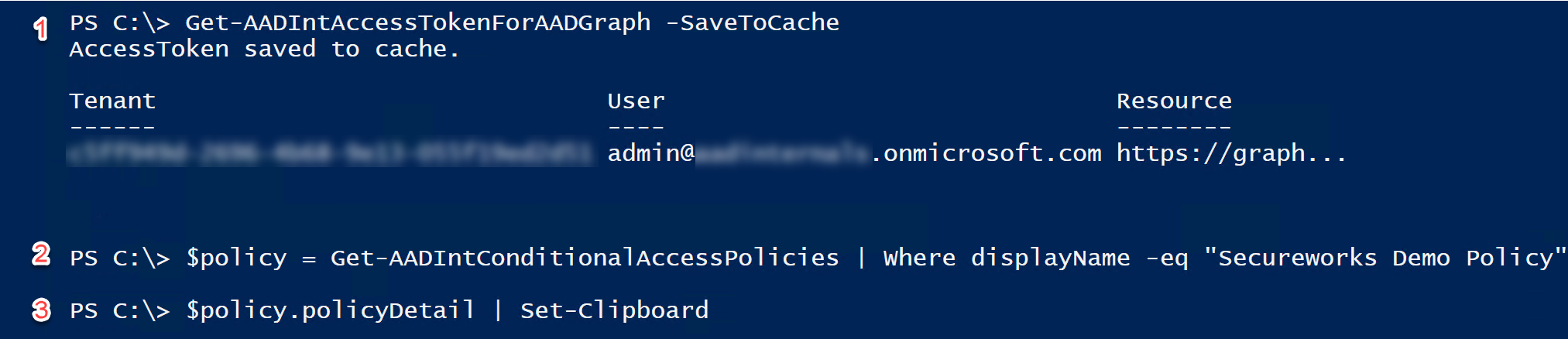Click the "Secureworks Demo Policy" string
This screenshot has width=1568, height=339.
tap(1385, 258)
